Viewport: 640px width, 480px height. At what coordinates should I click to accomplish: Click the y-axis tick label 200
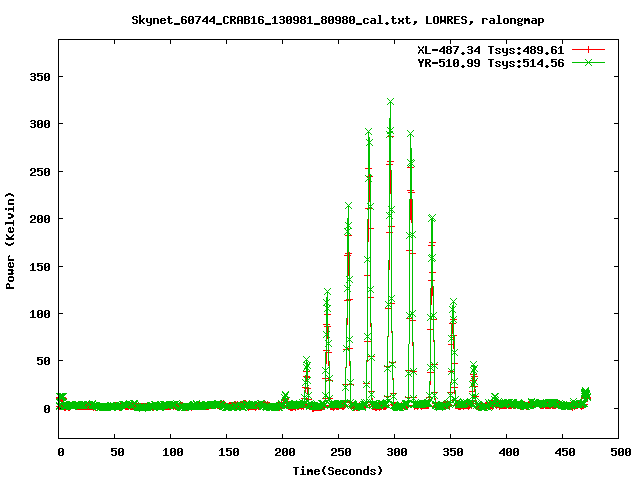click(x=40, y=219)
